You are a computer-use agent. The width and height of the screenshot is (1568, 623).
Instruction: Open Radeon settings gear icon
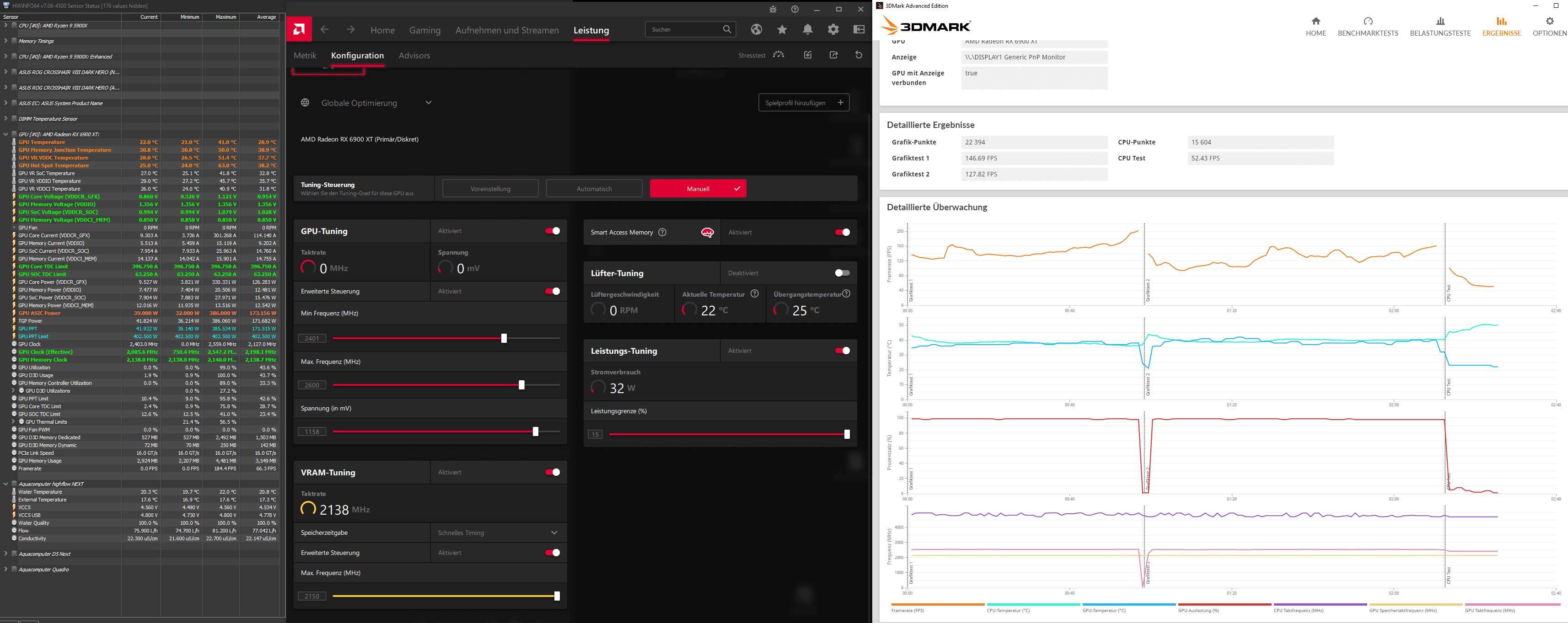(x=833, y=29)
